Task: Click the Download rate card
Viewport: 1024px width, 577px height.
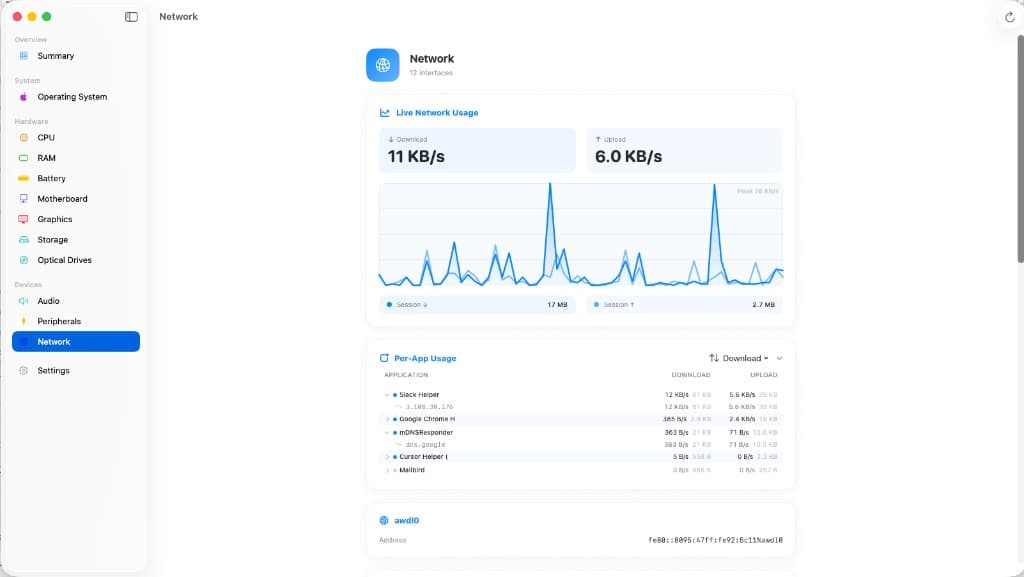Action: pos(477,151)
